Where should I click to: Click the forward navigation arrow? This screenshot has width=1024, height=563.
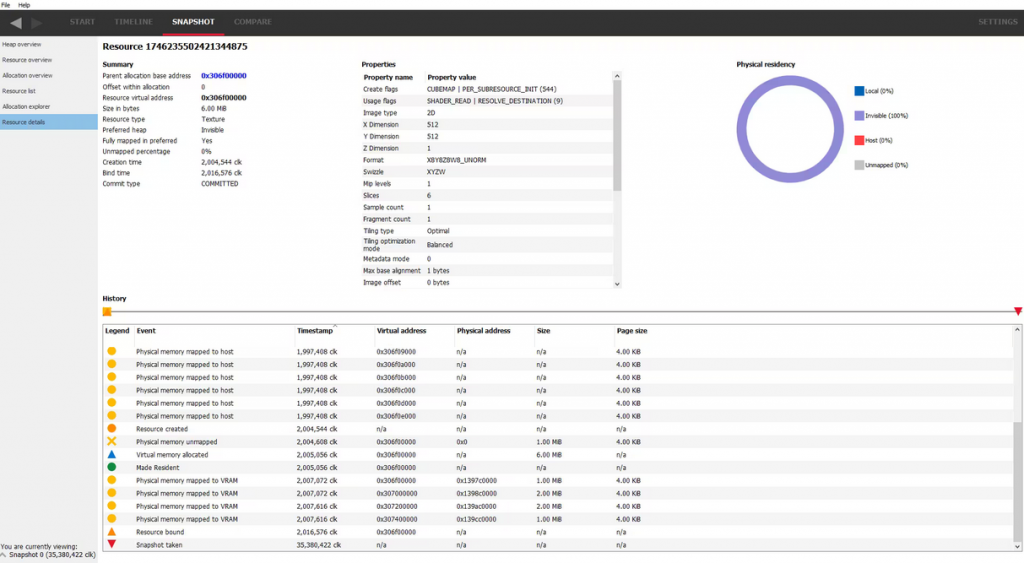[x=37, y=22]
